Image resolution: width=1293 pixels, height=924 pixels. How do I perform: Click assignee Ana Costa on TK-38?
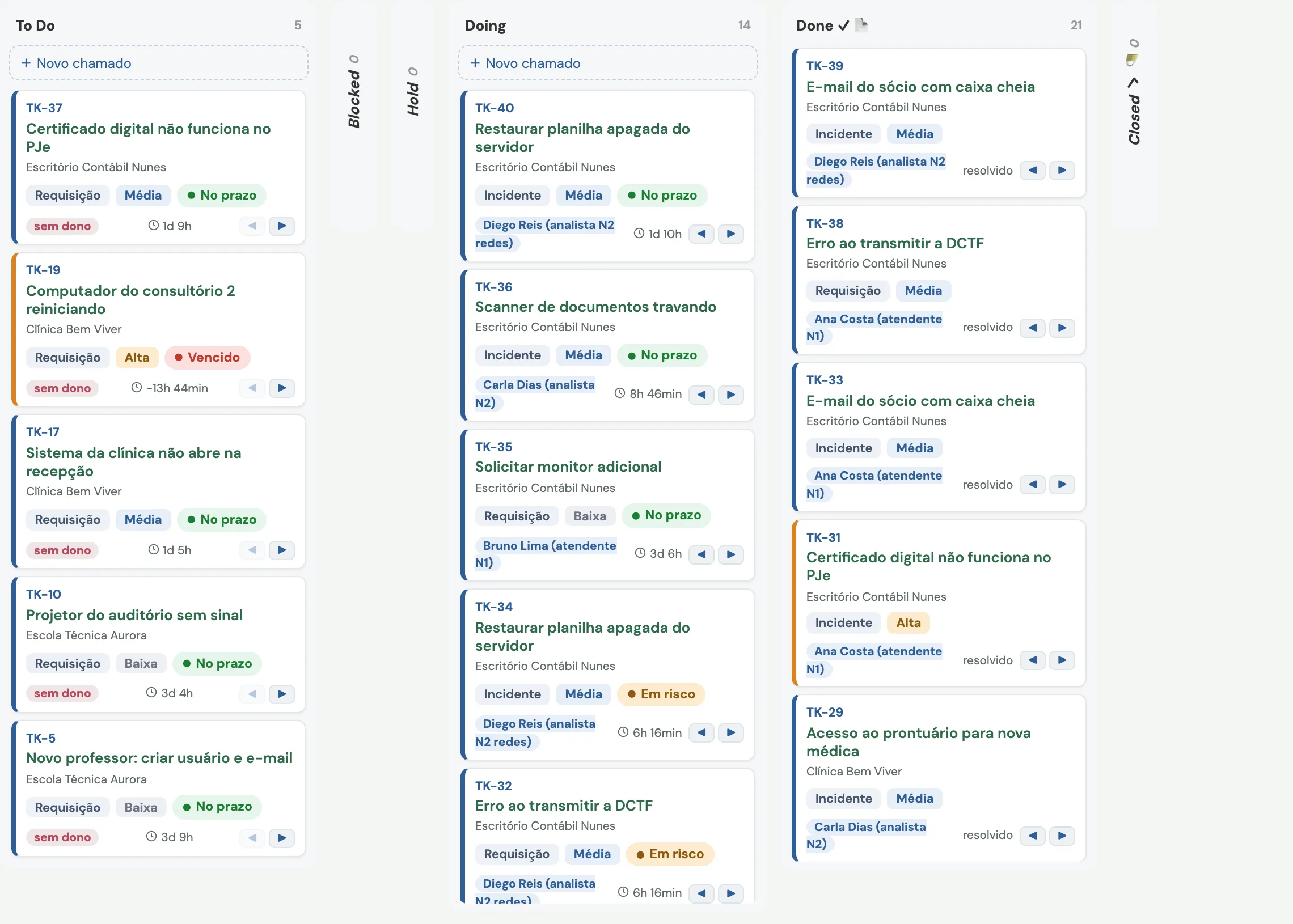[x=874, y=328]
